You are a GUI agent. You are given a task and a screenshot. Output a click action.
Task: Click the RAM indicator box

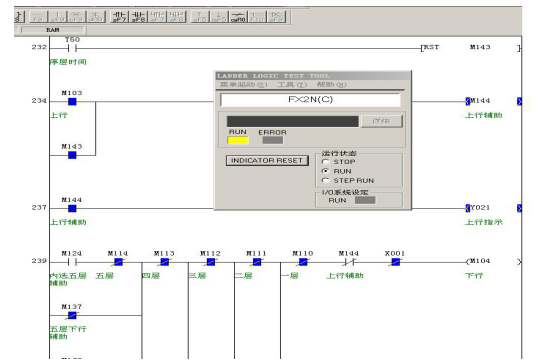[53, 30]
